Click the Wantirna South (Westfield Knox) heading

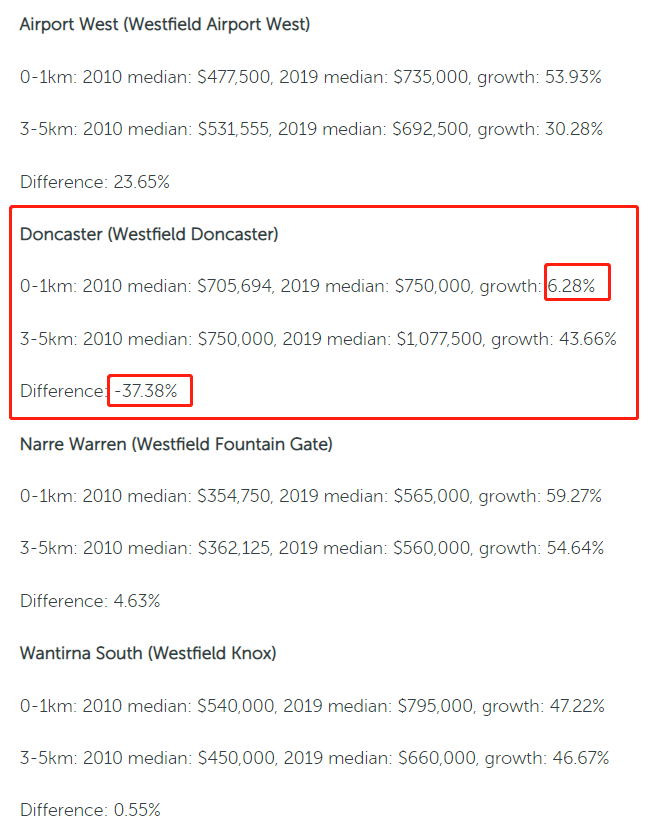pyautogui.click(x=148, y=653)
